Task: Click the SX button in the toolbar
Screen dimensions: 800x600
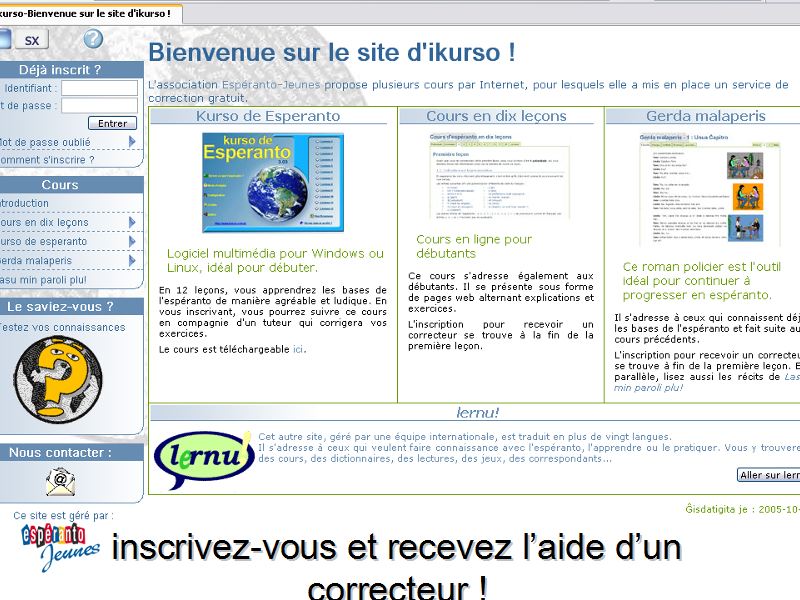Action: coord(32,40)
